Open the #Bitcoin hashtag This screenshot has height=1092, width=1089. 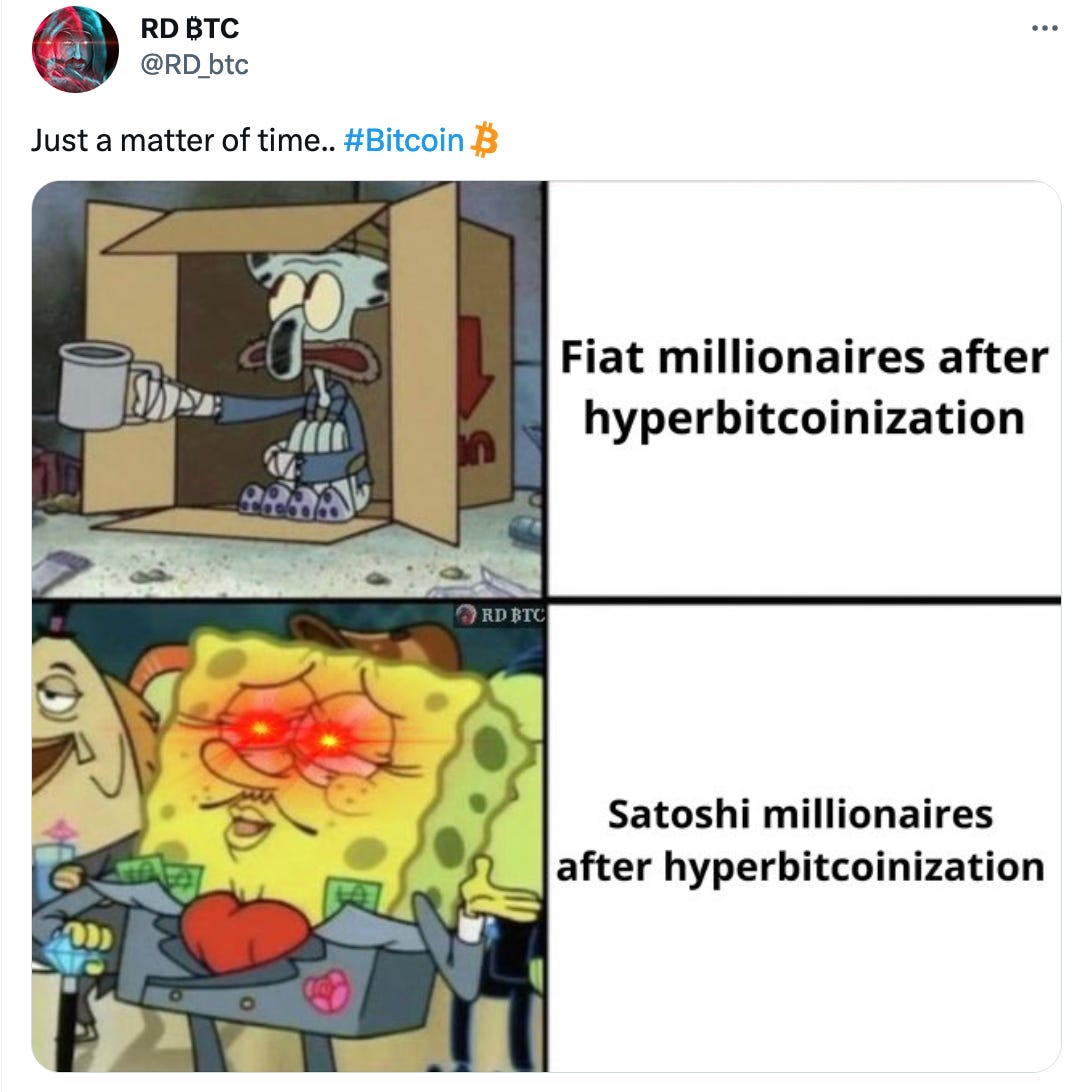403,140
